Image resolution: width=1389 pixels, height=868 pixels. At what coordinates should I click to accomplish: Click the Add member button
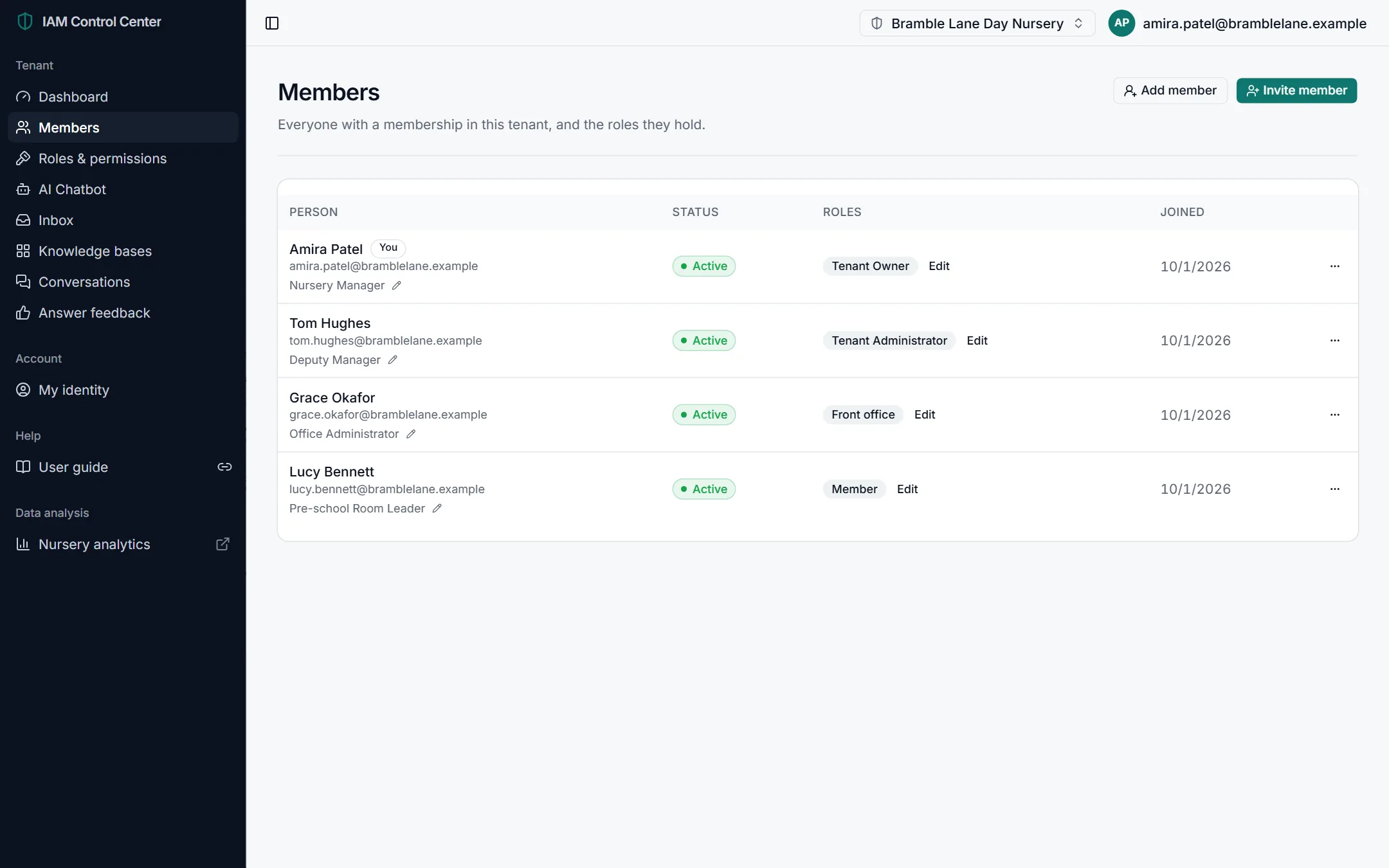[x=1170, y=91]
